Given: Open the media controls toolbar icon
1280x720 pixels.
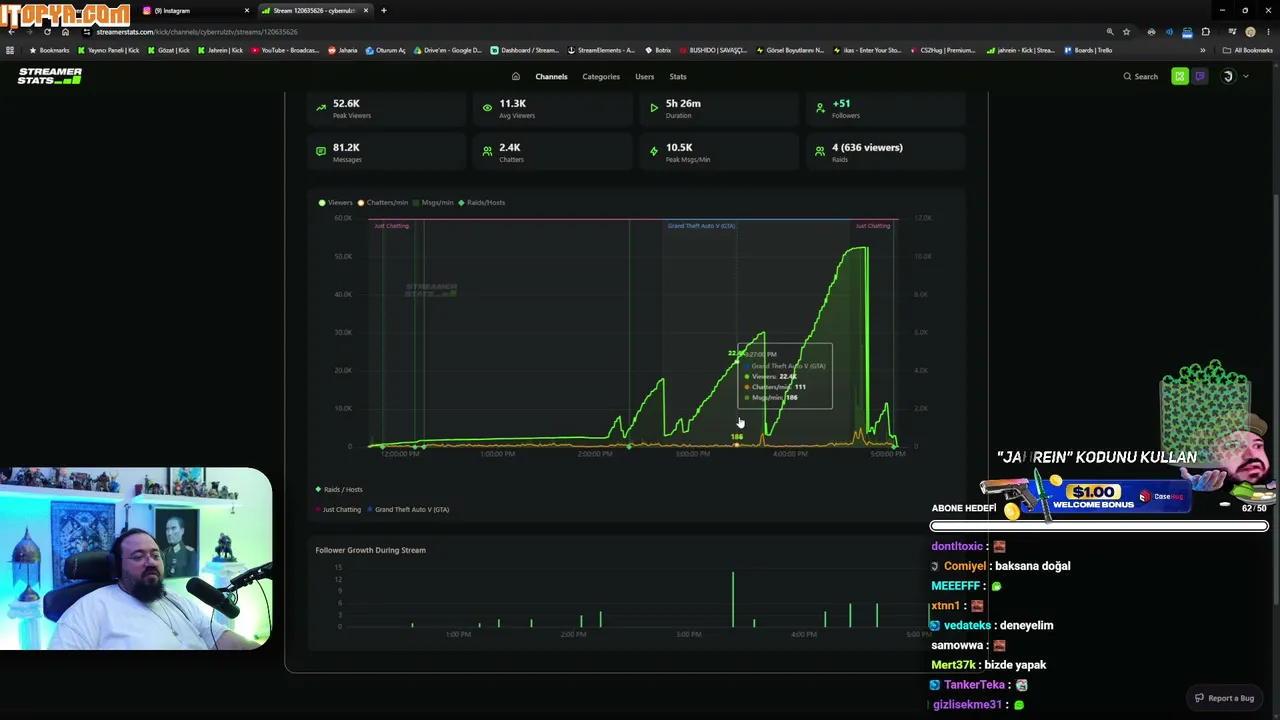Looking at the screenshot, I should (1232, 32).
